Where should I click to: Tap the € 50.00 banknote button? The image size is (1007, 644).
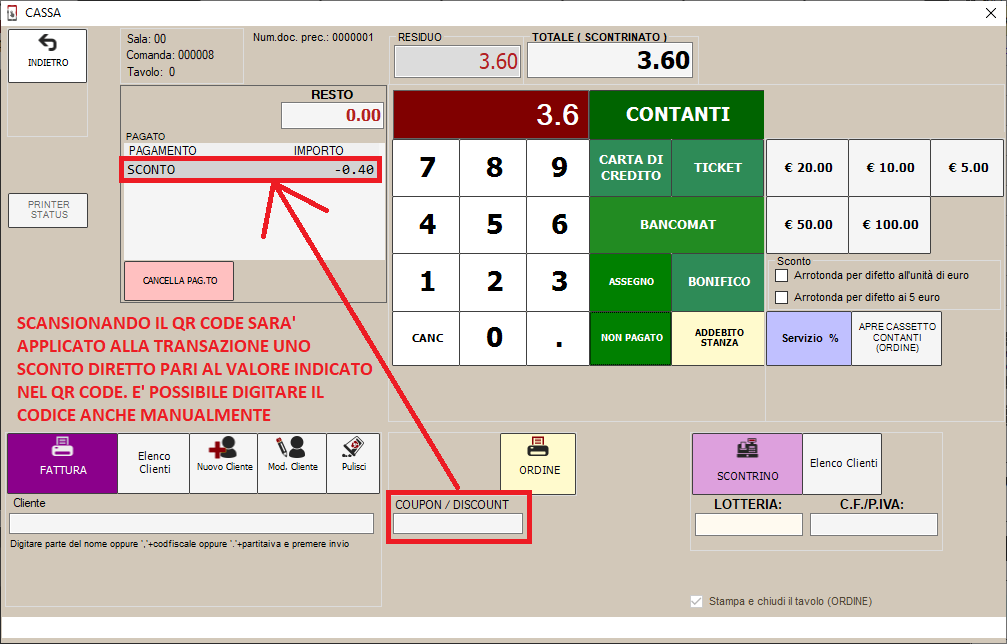[807, 225]
